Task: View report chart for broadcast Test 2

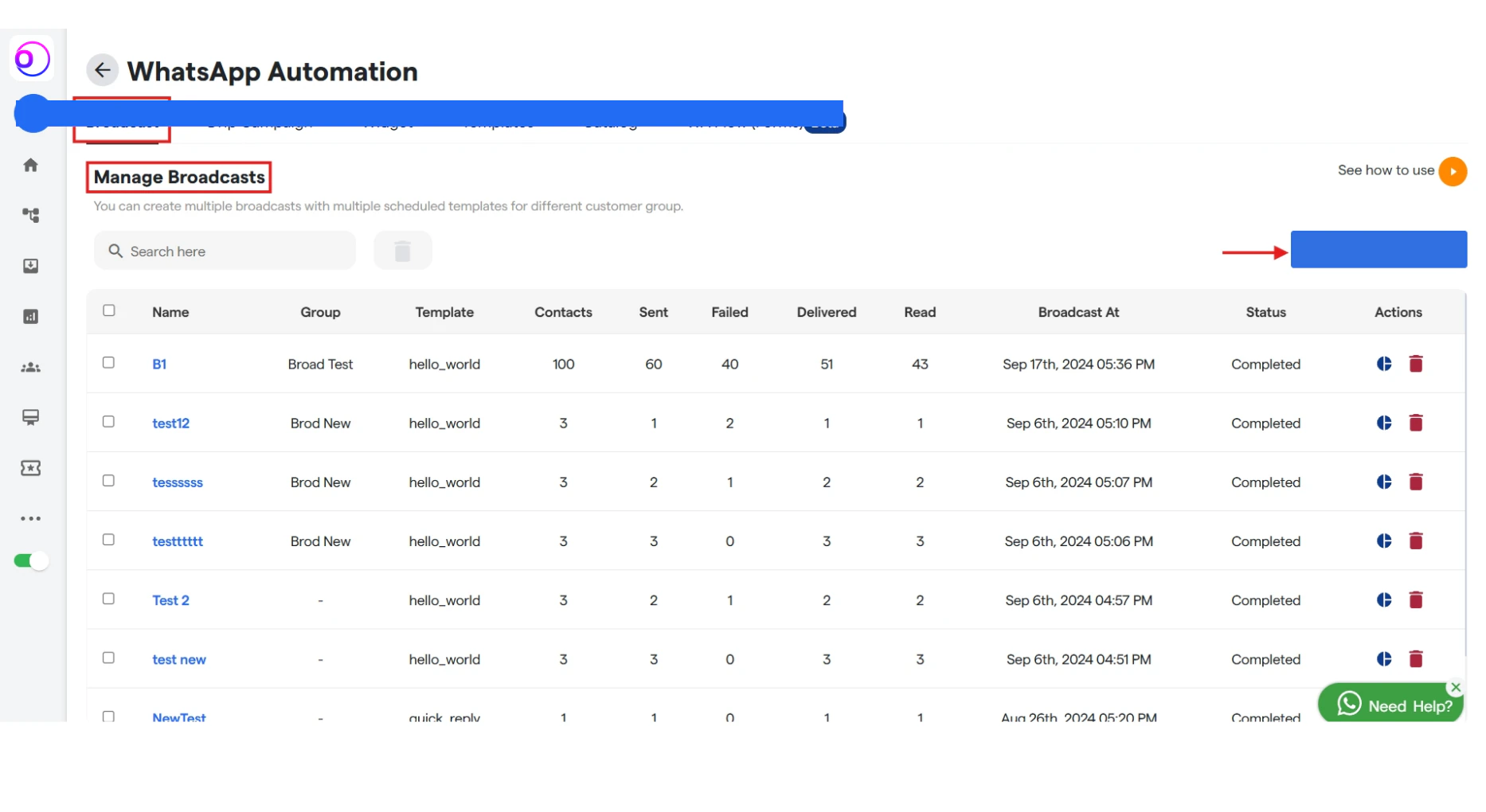Action: point(1384,599)
